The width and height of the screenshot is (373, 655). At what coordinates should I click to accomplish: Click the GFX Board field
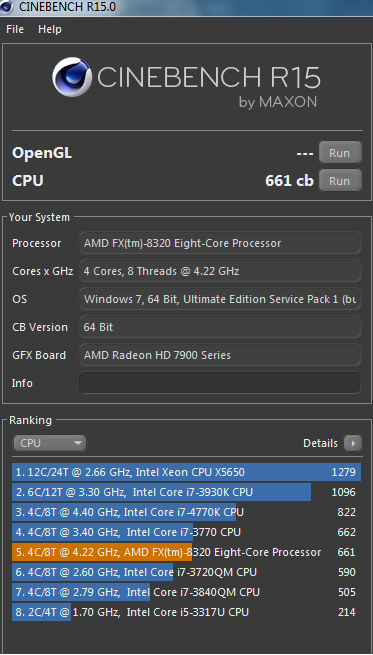[x=220, y=355]
